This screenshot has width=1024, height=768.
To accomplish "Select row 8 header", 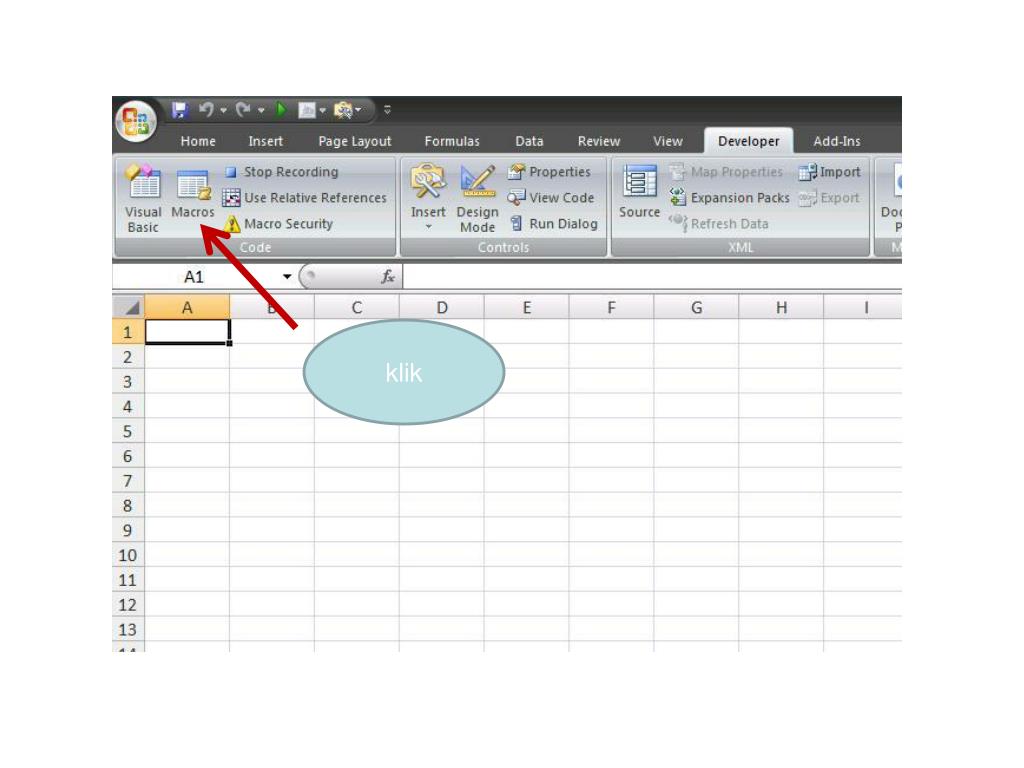I will pos(128,505).
